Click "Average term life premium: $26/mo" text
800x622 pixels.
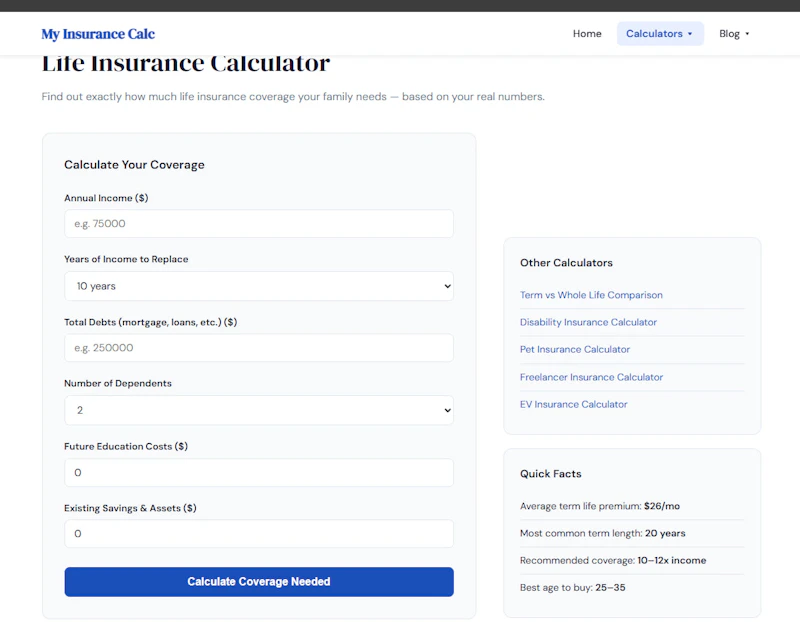pyautogui.click(x=599, y=506)
